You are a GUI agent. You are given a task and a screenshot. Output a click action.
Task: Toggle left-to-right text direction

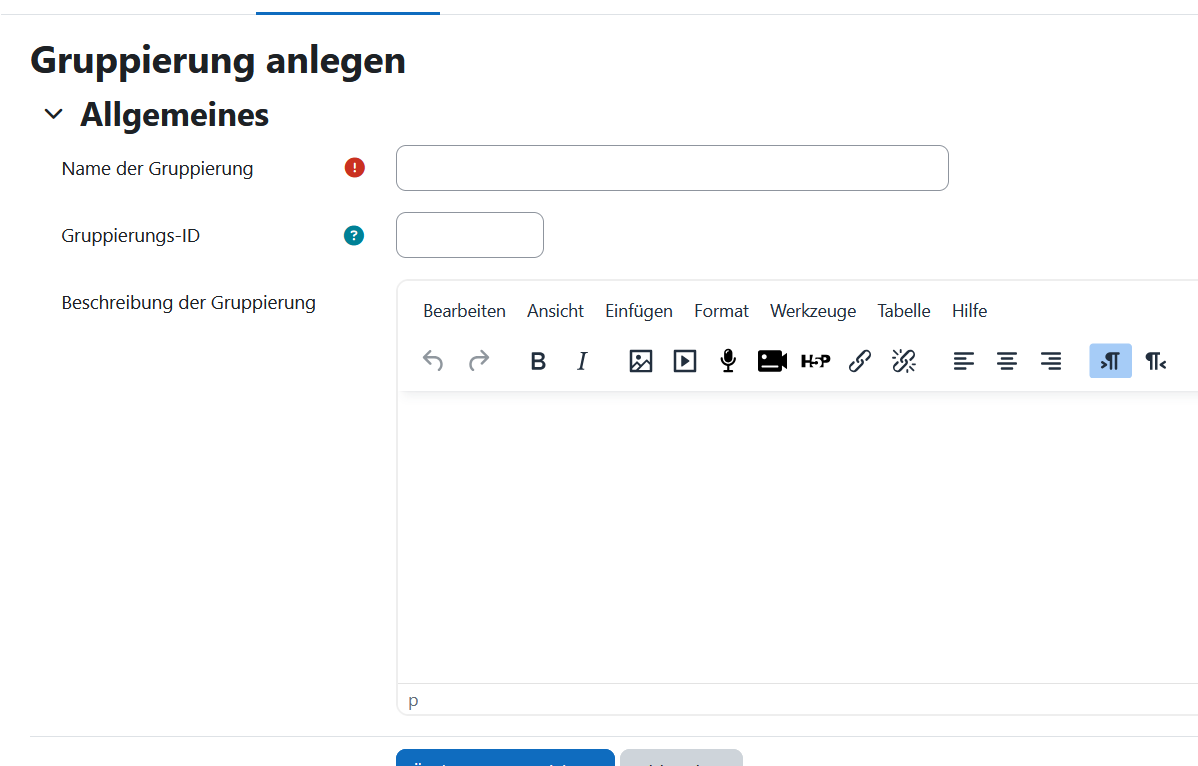(1110, 361)
